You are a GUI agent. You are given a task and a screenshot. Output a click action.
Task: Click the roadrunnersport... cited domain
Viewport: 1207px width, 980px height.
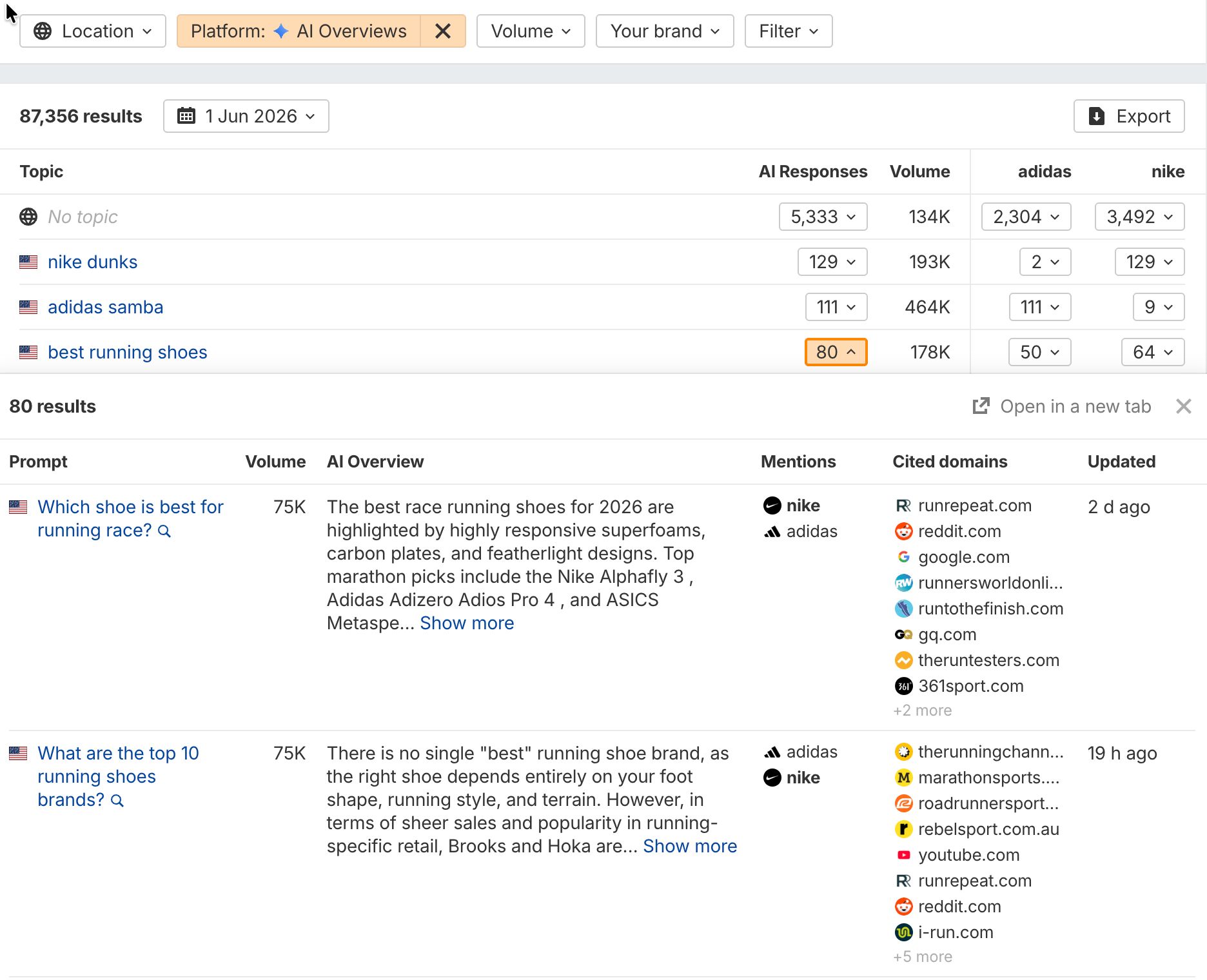[988, 803]
